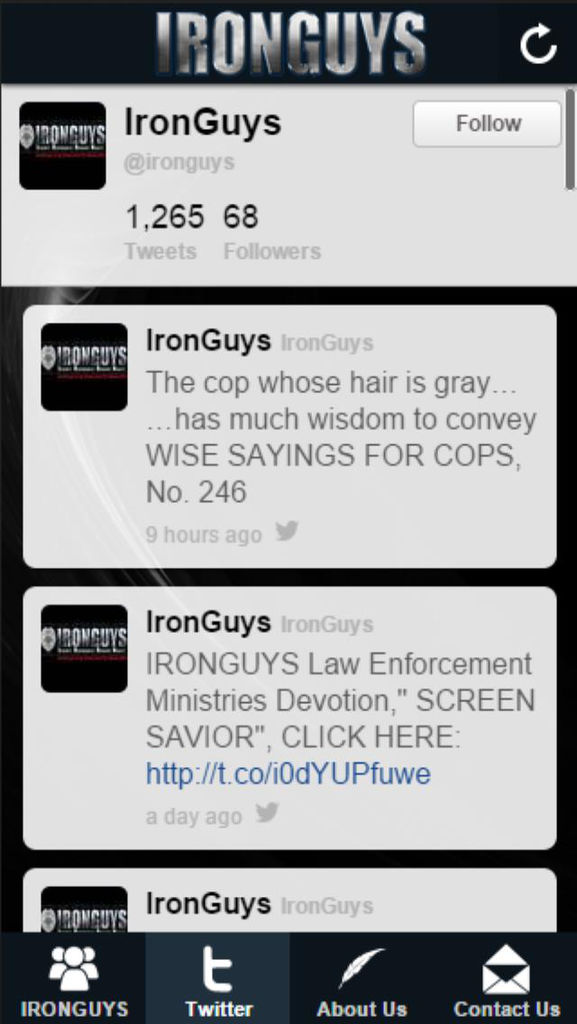The height and width of the screenshot is (1024, 577).
Task: Click the 'a day ago' timestamp
Action: (194, 816)
